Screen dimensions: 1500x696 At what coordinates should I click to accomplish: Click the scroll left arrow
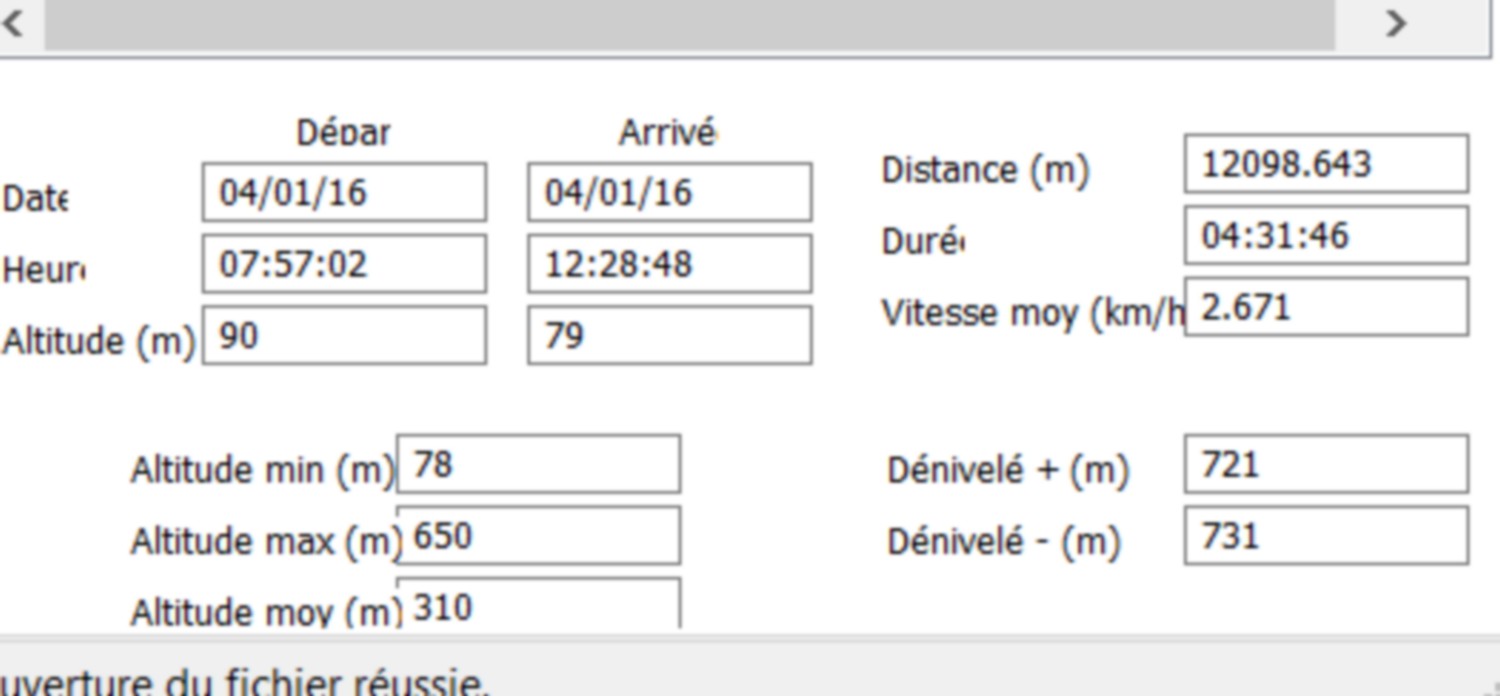[14, 22]
